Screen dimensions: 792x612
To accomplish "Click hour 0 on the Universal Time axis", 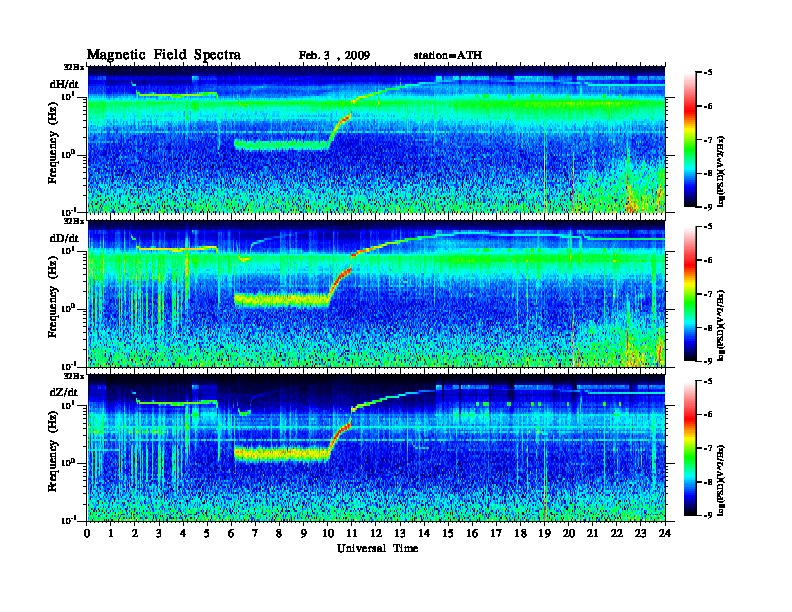I will click(x=87, y=533).
